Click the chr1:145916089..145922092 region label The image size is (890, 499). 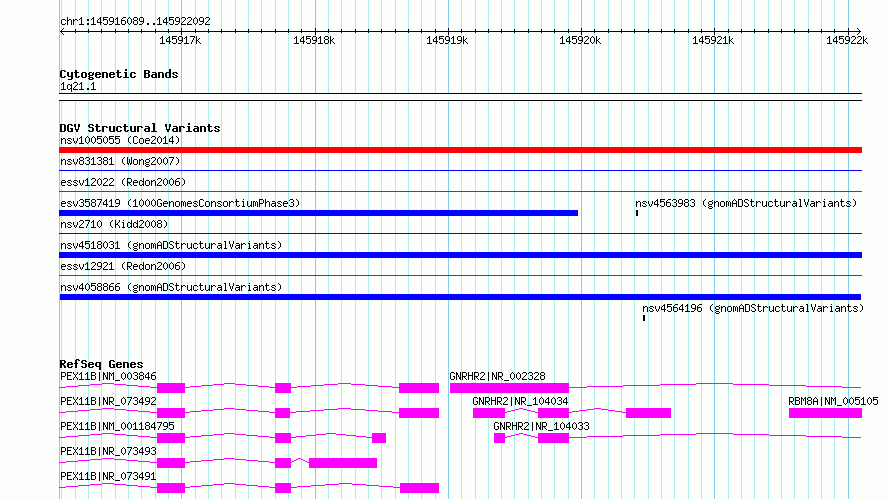(135, 21)
